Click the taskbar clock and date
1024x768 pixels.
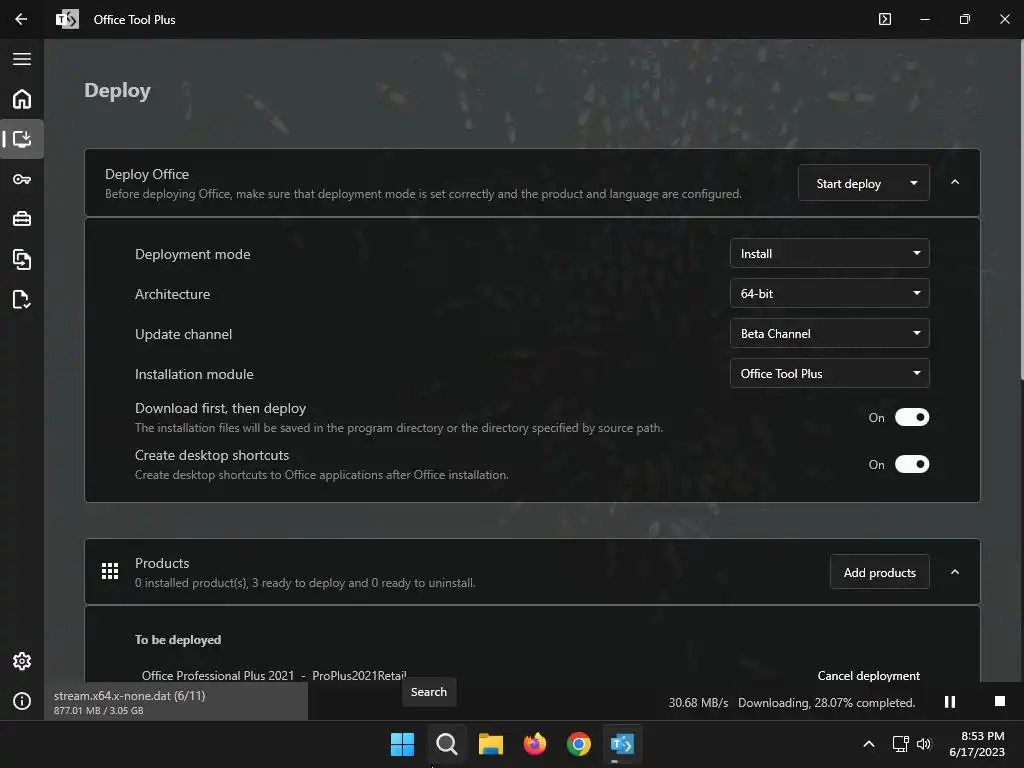coord(977,744)
